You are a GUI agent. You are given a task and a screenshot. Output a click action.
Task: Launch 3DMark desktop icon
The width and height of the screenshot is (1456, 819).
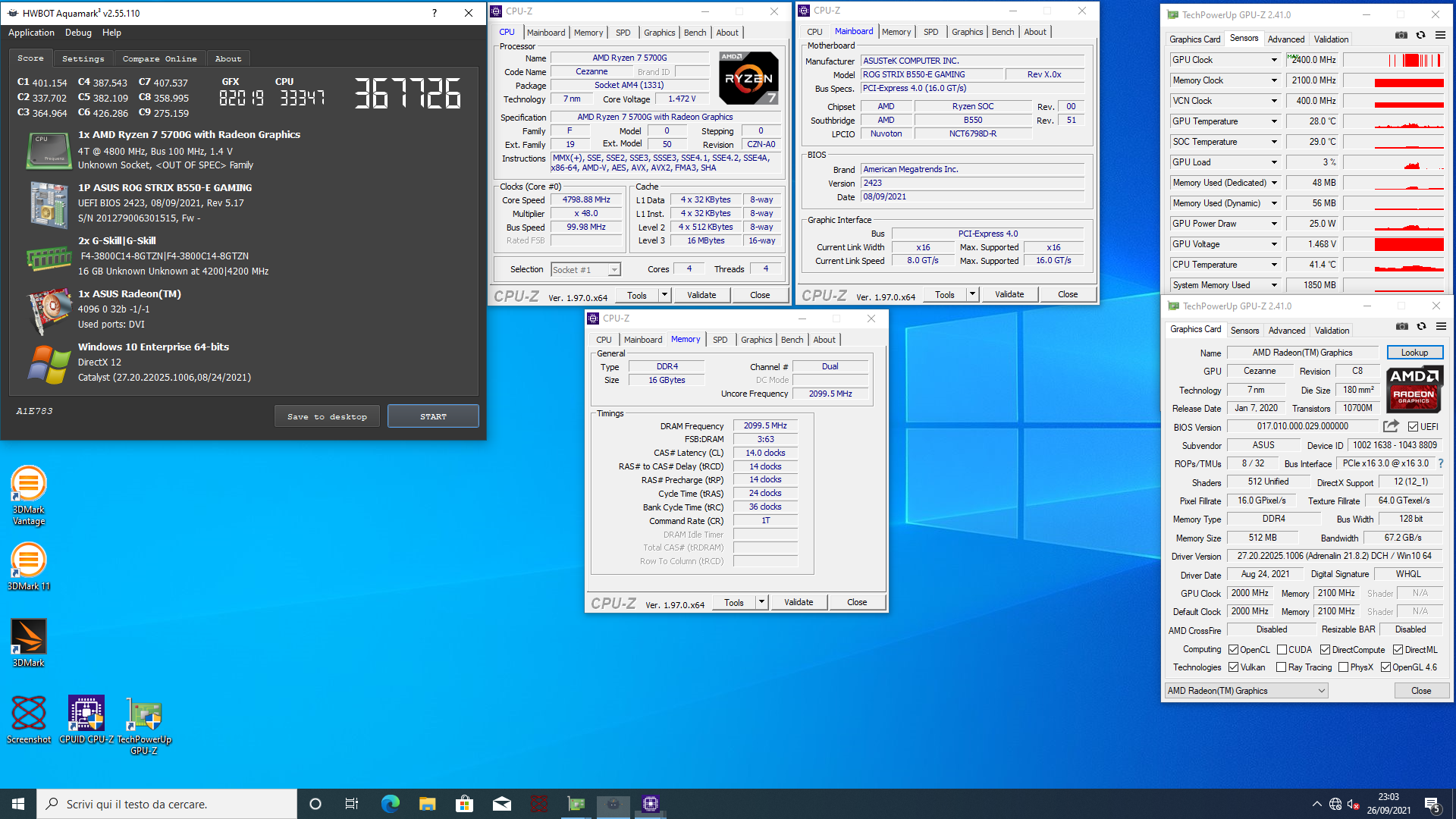29,642
